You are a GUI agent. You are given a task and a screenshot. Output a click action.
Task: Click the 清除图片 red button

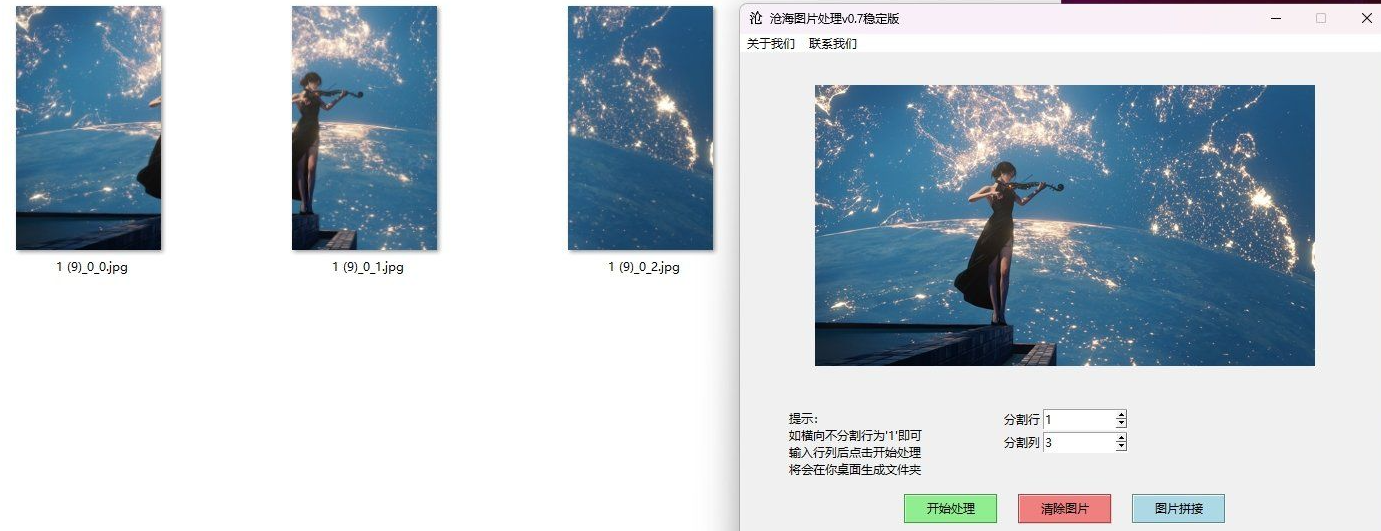(x=1064, y=509)
